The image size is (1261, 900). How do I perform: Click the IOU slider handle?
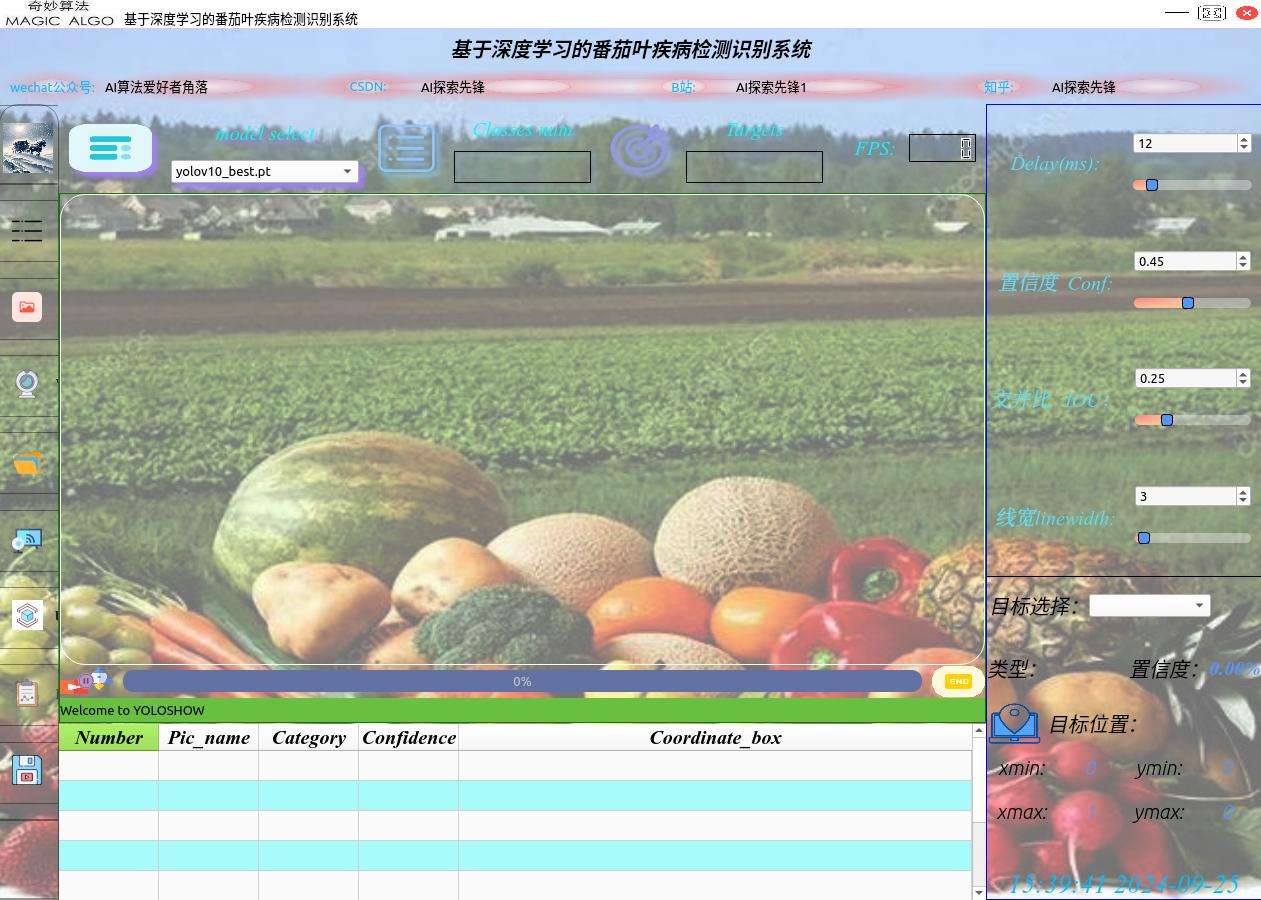point(1167,420)
